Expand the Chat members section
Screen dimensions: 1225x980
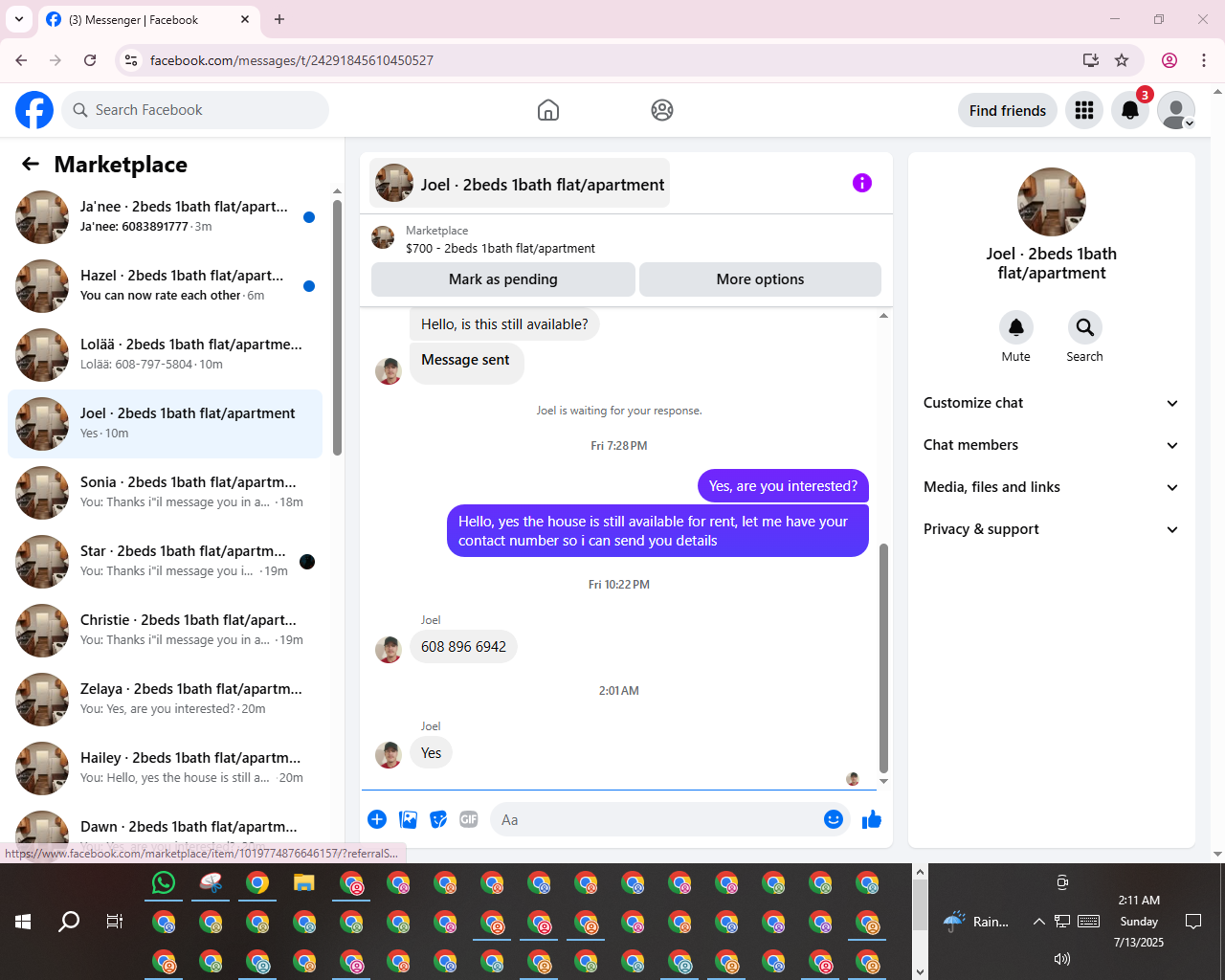[1052, 445]
